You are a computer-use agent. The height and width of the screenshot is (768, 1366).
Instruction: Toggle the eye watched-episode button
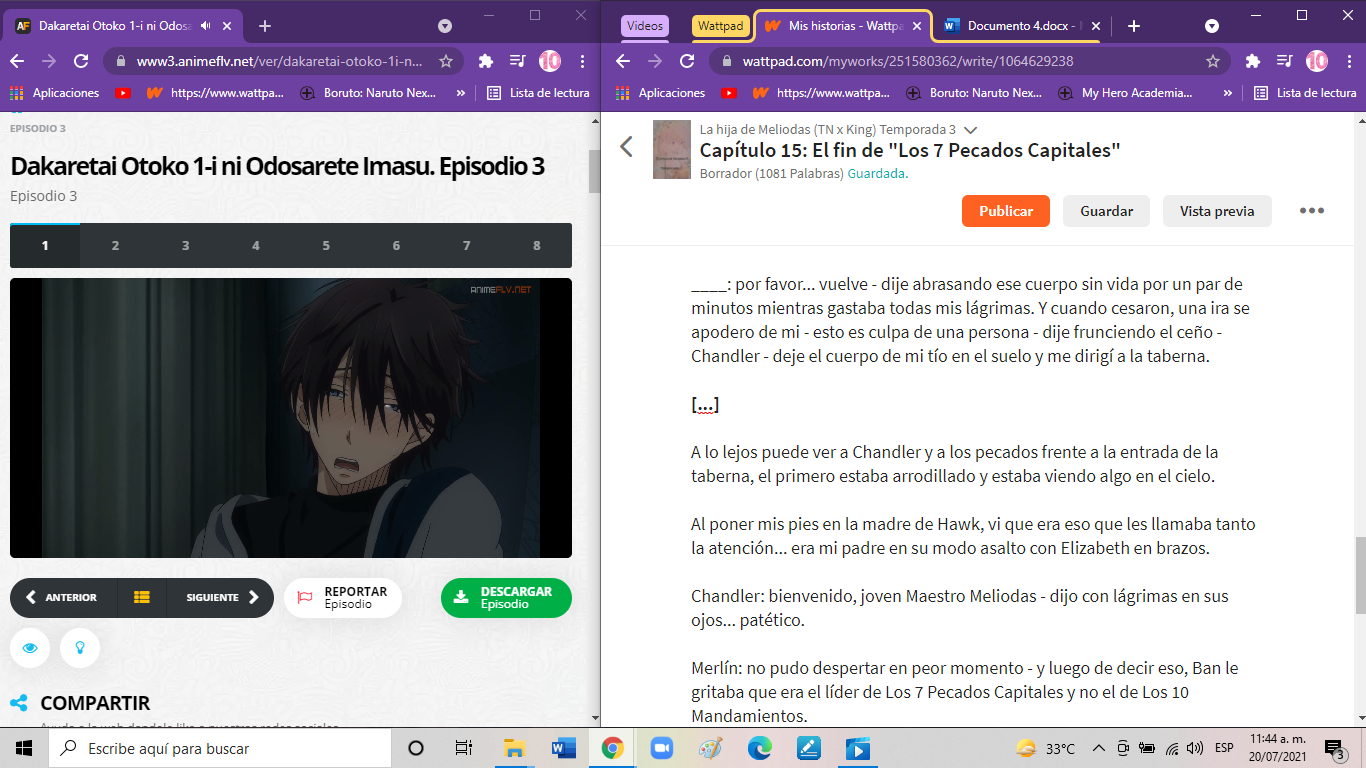tap(30, 648)
